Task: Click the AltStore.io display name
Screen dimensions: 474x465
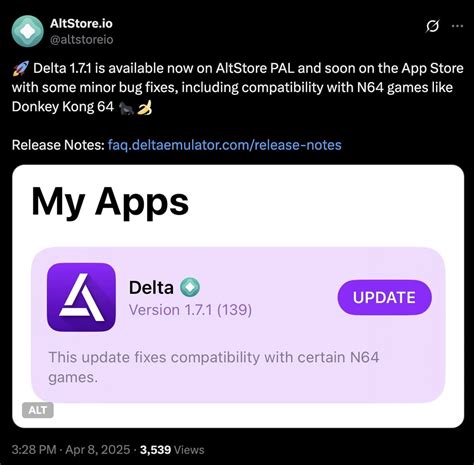Action: tap(81, 23)
